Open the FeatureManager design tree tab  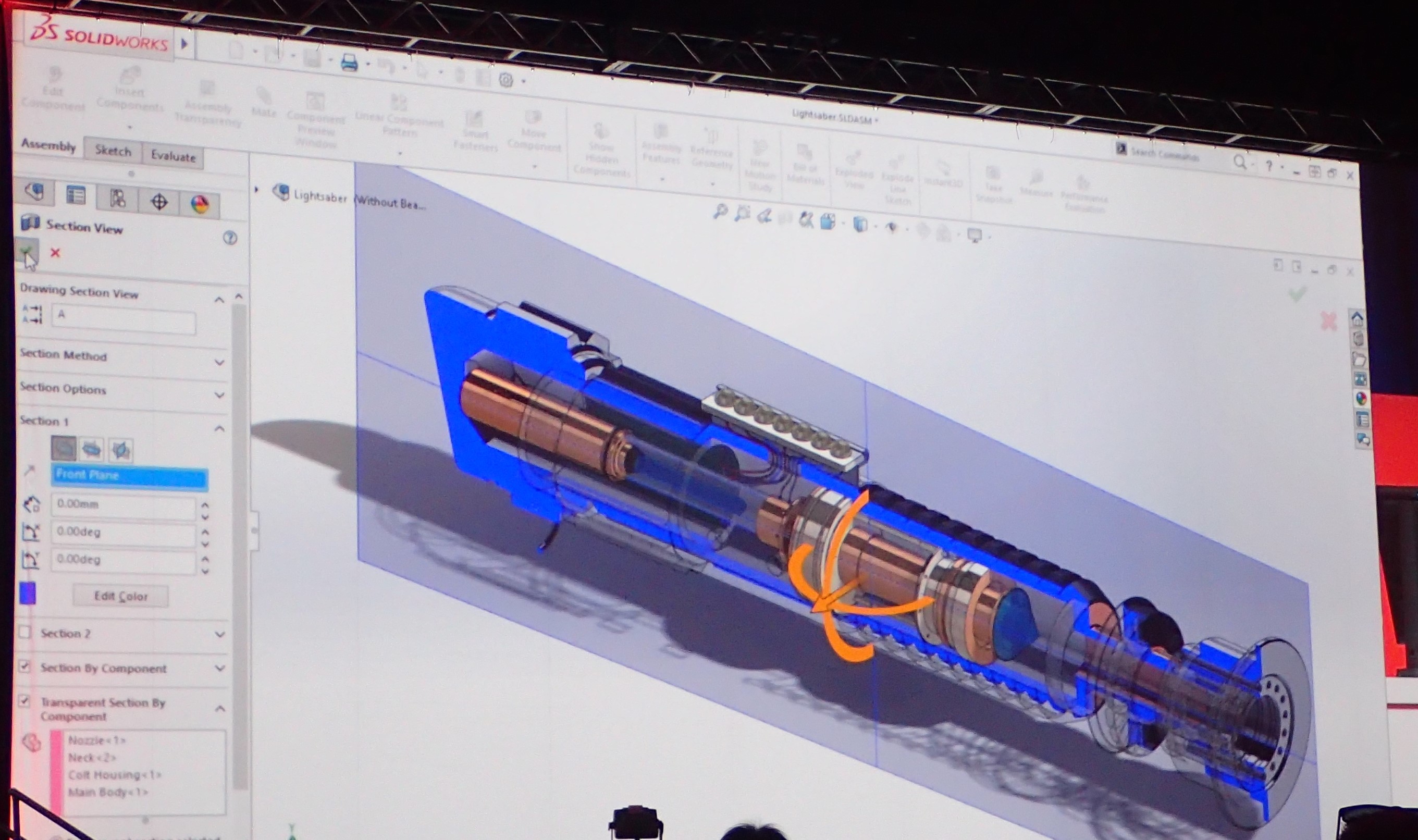[x=35, y=193]
